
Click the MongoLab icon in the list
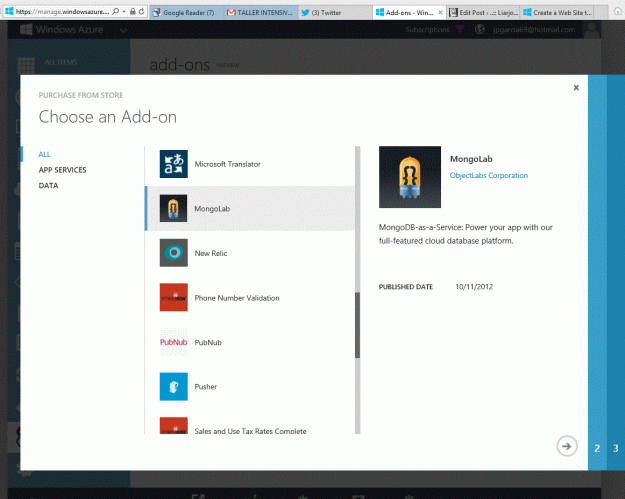174,208
